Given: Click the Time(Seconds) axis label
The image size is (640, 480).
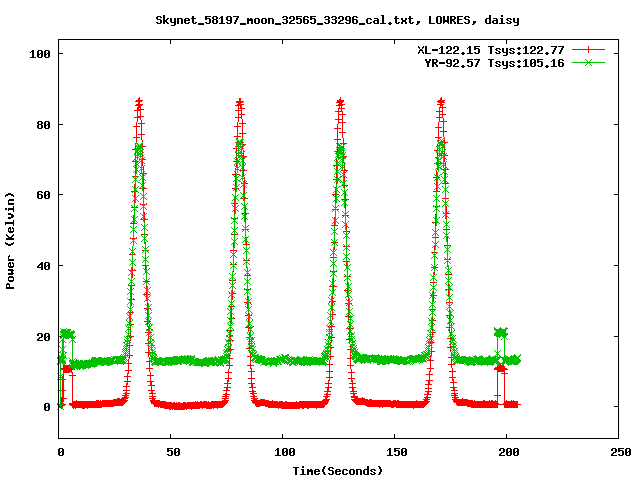Looking at the screenshot, I should [338, 471].
